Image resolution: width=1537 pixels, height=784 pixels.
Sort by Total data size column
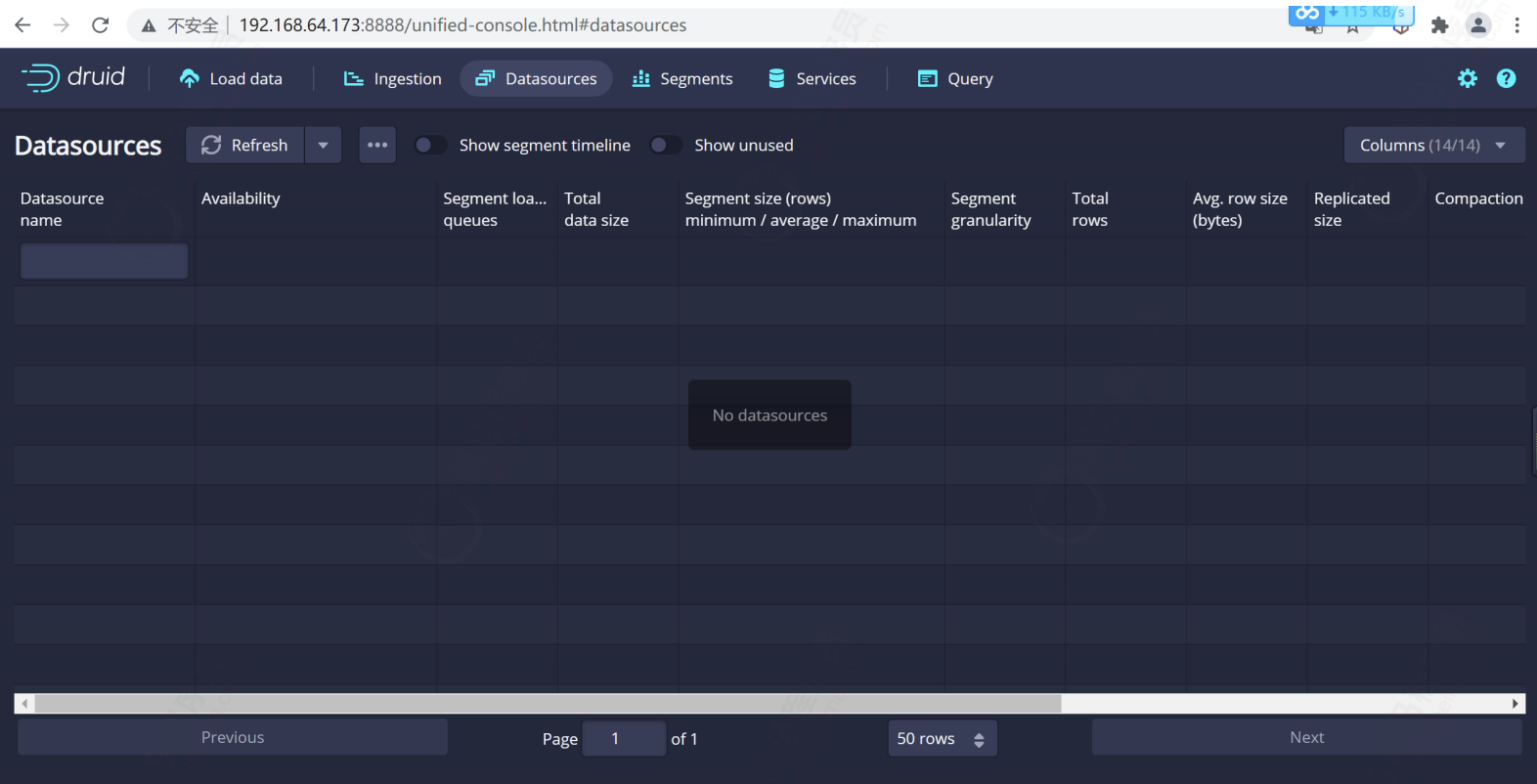coord(618,209)
